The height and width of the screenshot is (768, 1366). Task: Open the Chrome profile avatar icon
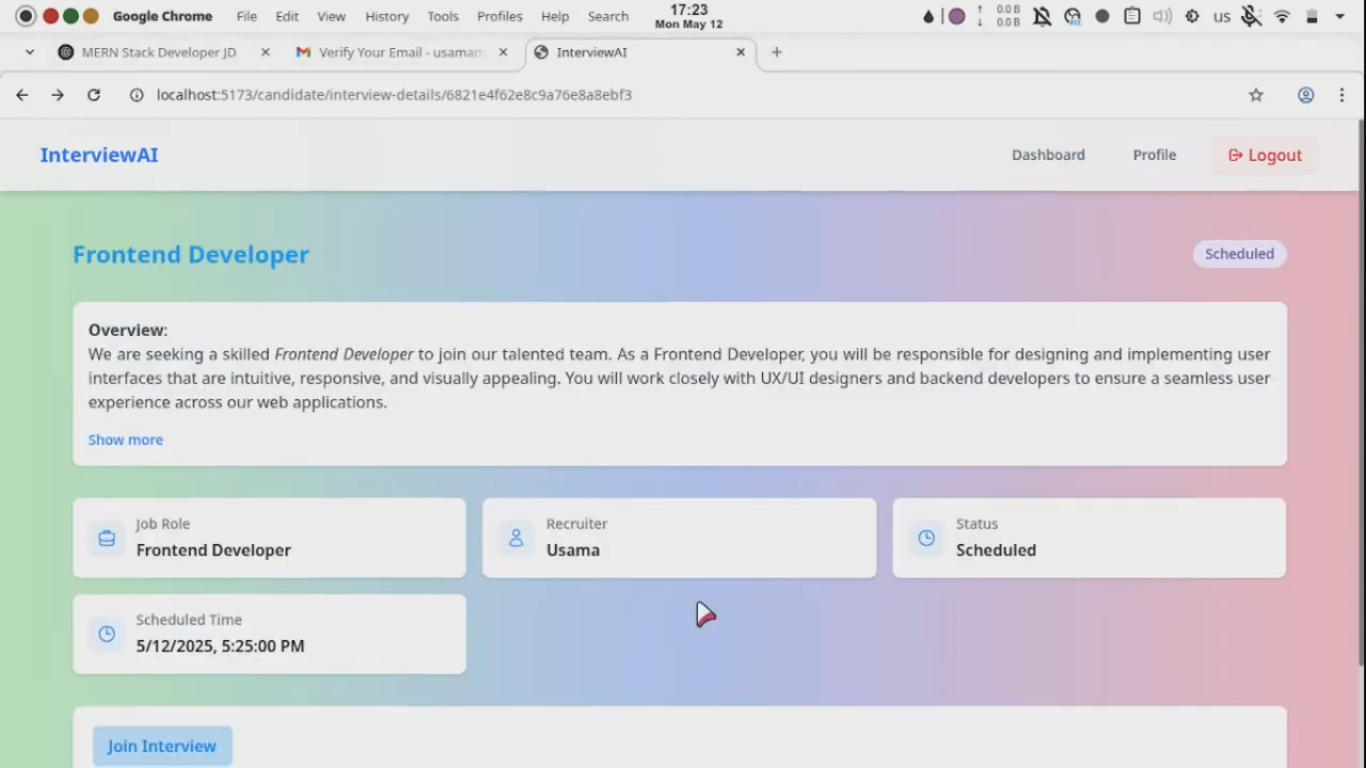pos(1306,95)
